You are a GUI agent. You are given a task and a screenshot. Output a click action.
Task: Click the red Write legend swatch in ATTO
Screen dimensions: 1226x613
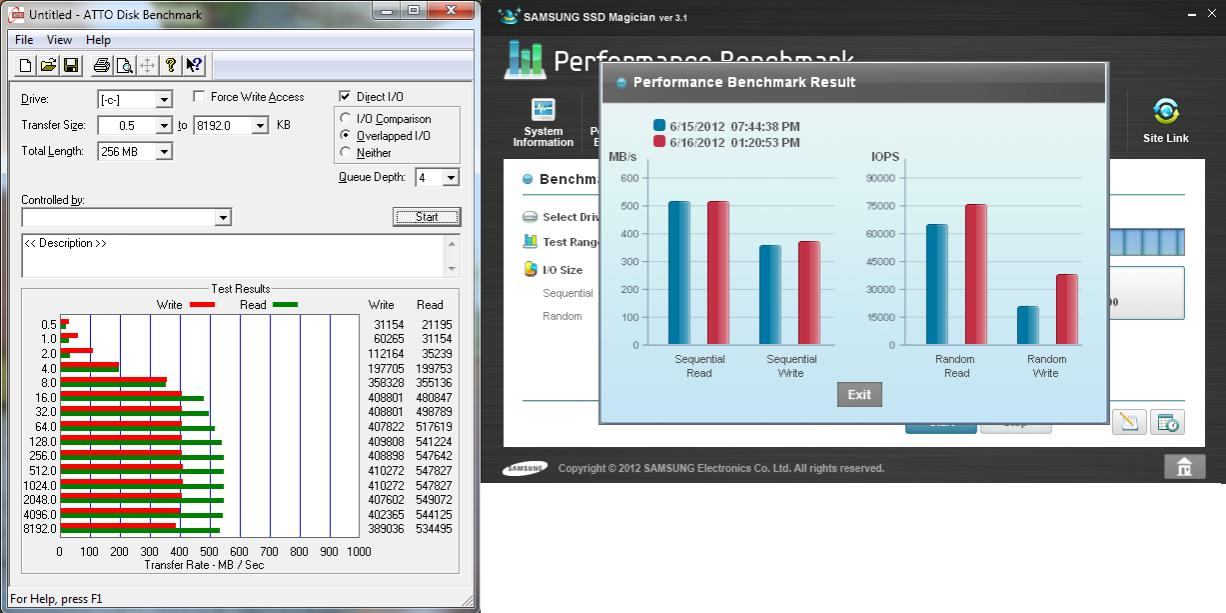tap(202, 304)
